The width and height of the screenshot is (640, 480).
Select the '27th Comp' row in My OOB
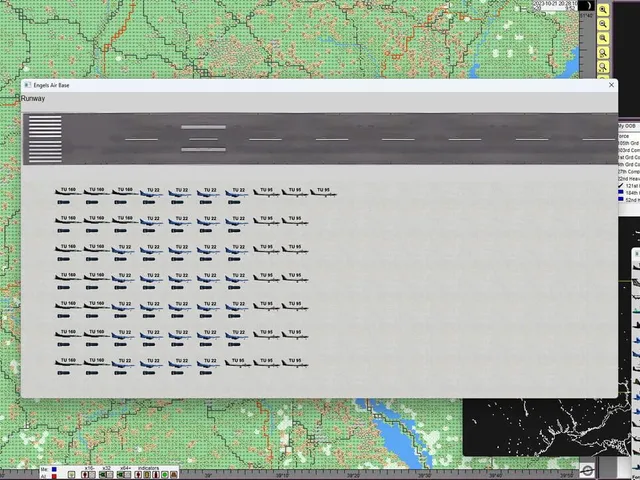tap(629, 171)
